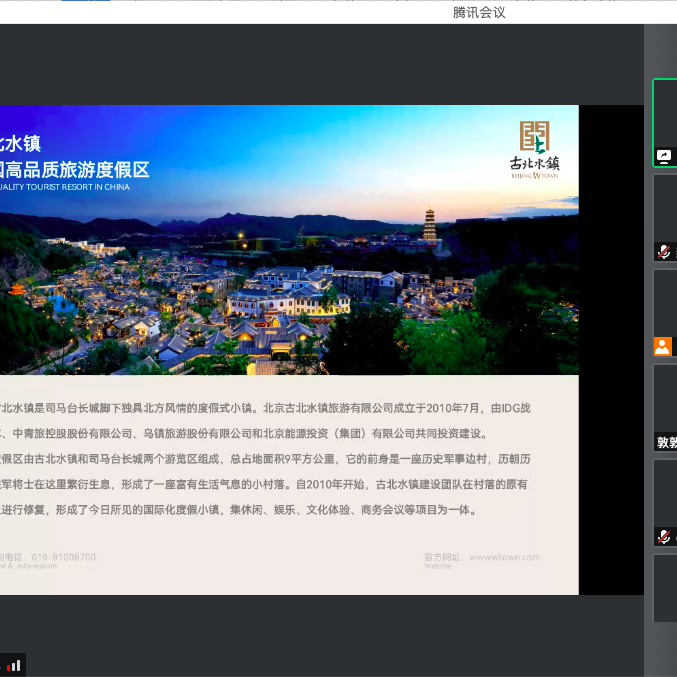Screen dimensions: 677x677
Task: Click the www.wtown.com website text on the slide
Action: (504, 557)
